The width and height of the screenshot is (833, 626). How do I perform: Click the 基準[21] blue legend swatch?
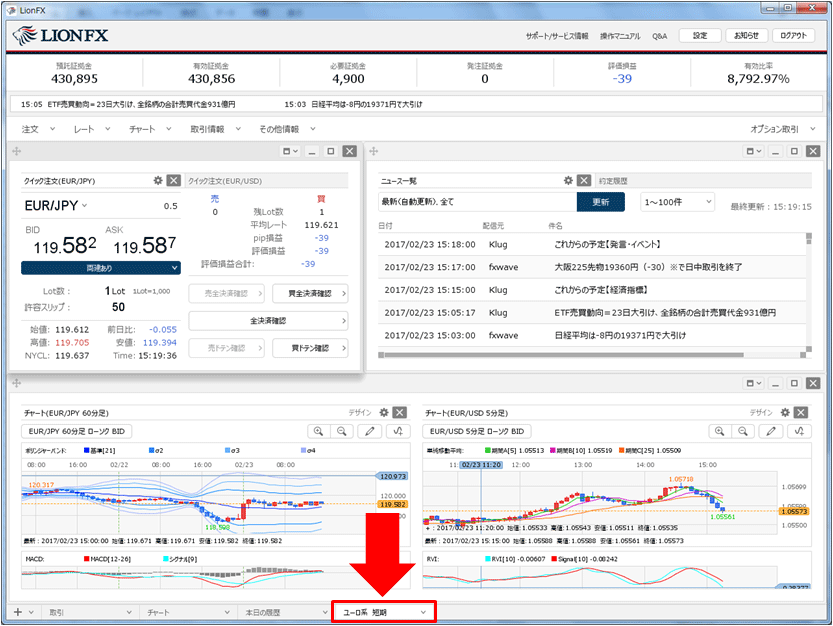86,450
